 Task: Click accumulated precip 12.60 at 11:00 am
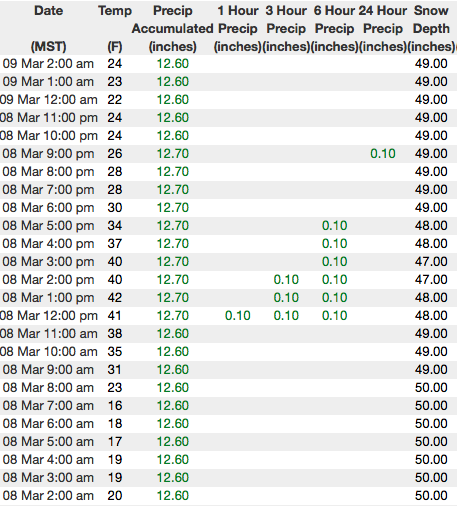point(173,334)
